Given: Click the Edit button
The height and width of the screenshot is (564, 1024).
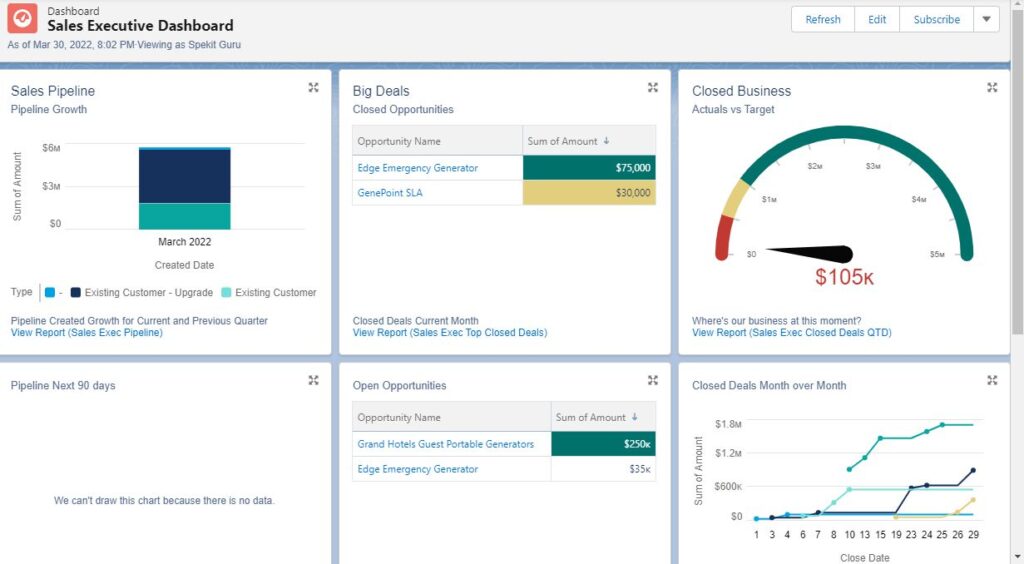Looking at the screenshot, I should pos(877,20).
